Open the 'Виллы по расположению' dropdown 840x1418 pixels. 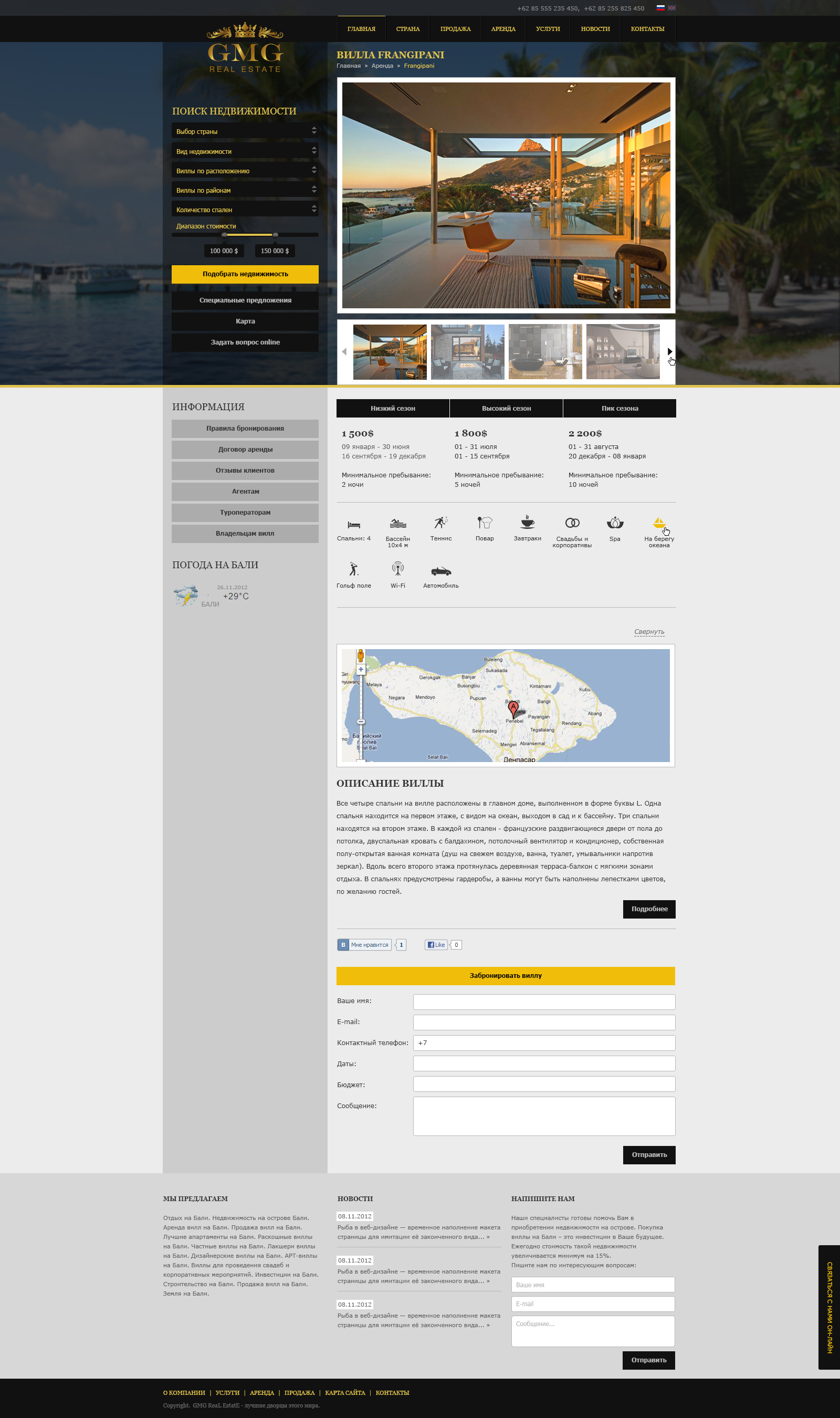[245, 170]
